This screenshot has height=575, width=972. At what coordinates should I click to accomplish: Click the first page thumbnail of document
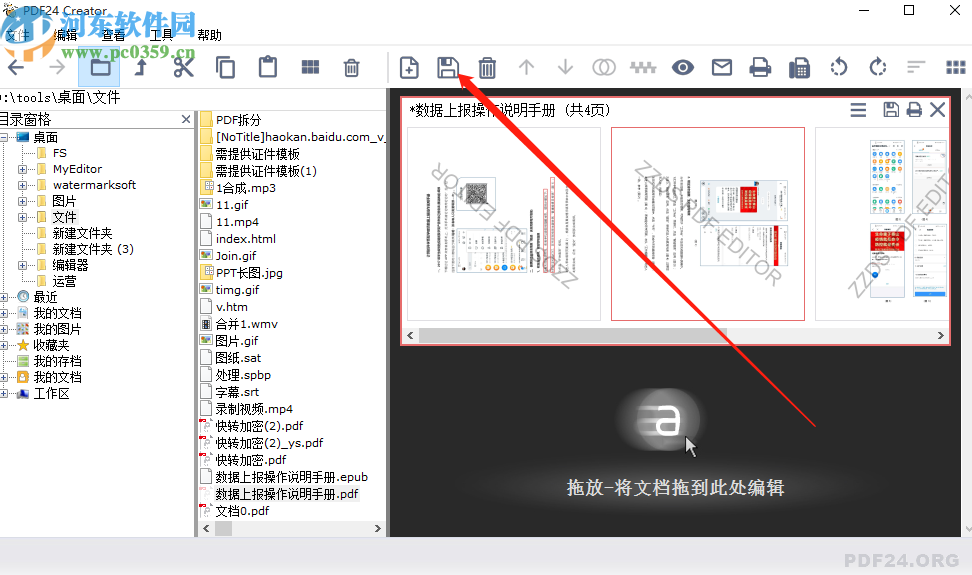click(504, 224)
